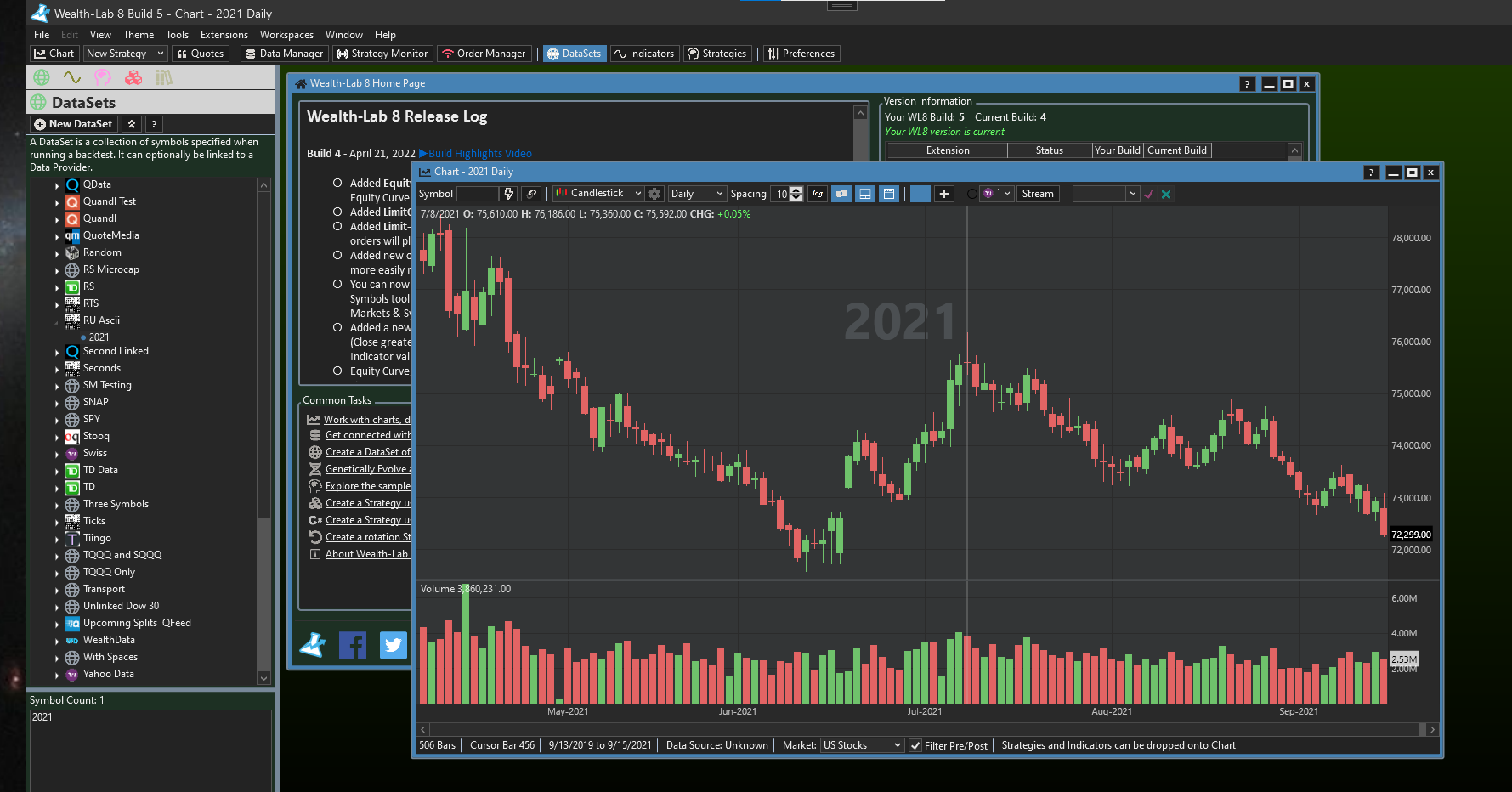Toggle the Filter Pre/Post checkbox

click(915, 745)
